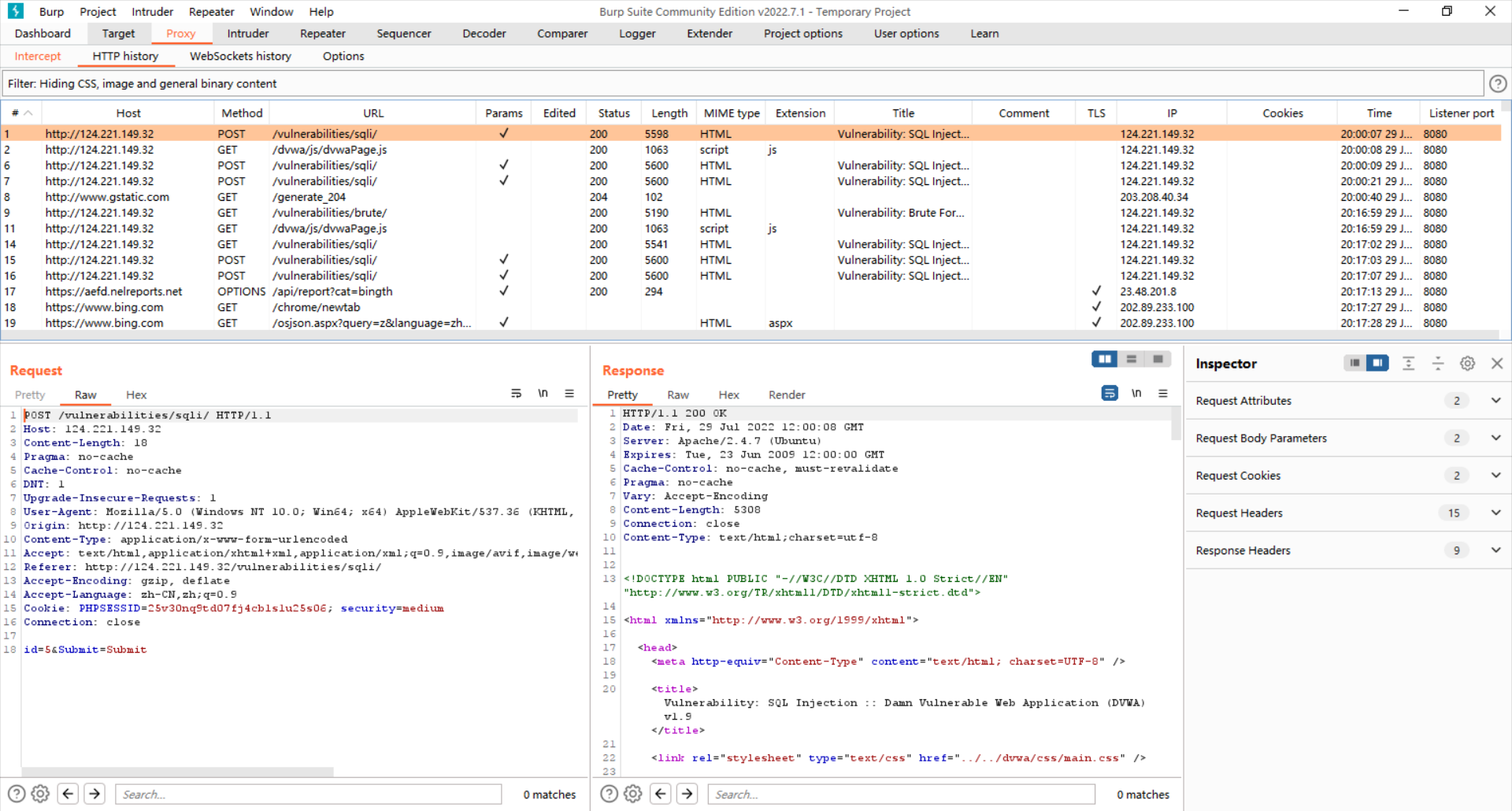Expand all Inspector sections icon
This screenshot has width=1512, height=811.
1409,363
